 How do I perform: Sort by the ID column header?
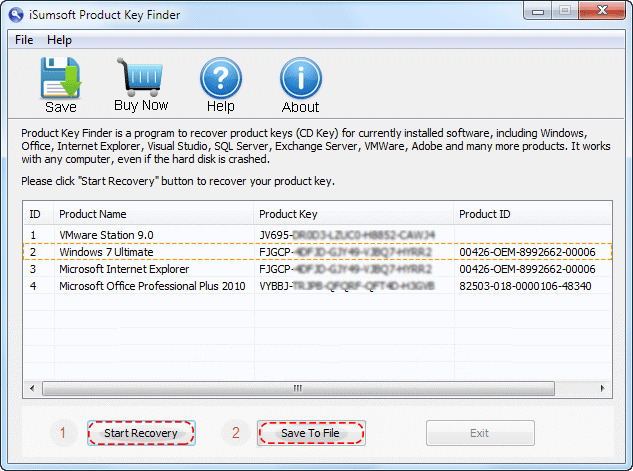[38, 214]
